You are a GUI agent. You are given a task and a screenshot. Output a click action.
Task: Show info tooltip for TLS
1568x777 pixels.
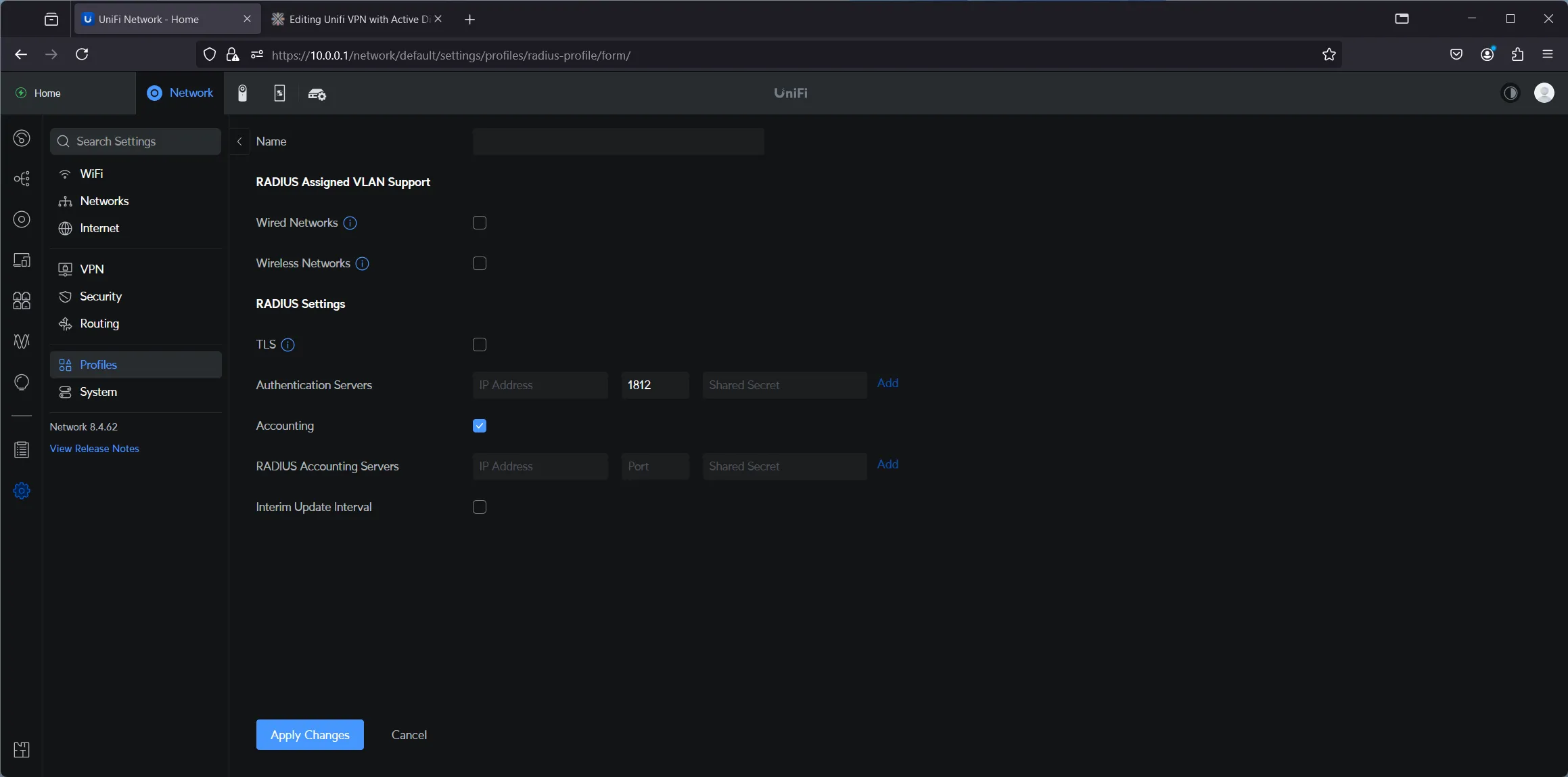pos(287,345)
